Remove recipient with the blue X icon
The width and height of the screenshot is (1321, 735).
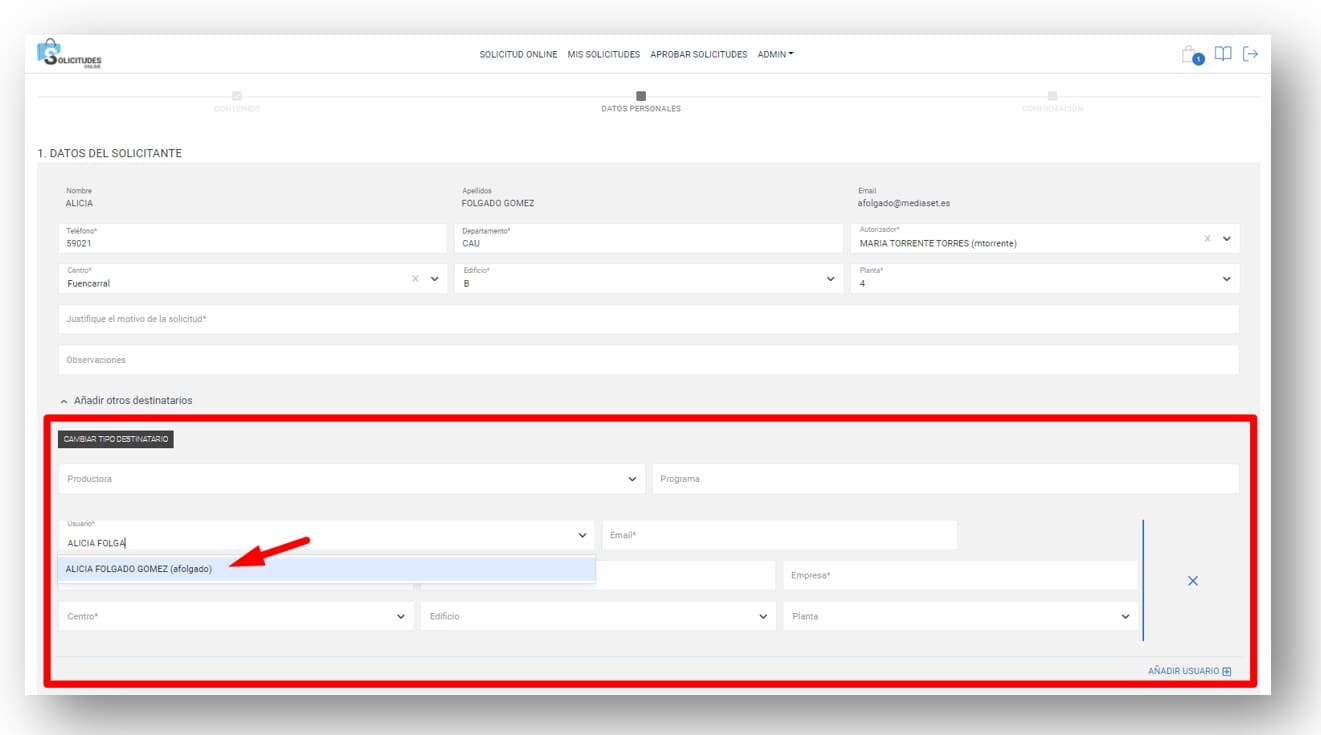1192,581
